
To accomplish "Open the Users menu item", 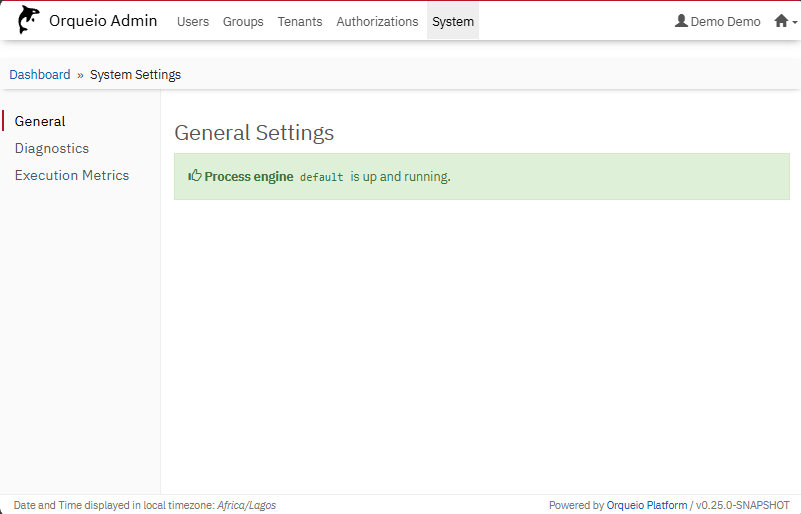I will click(193, 21).
